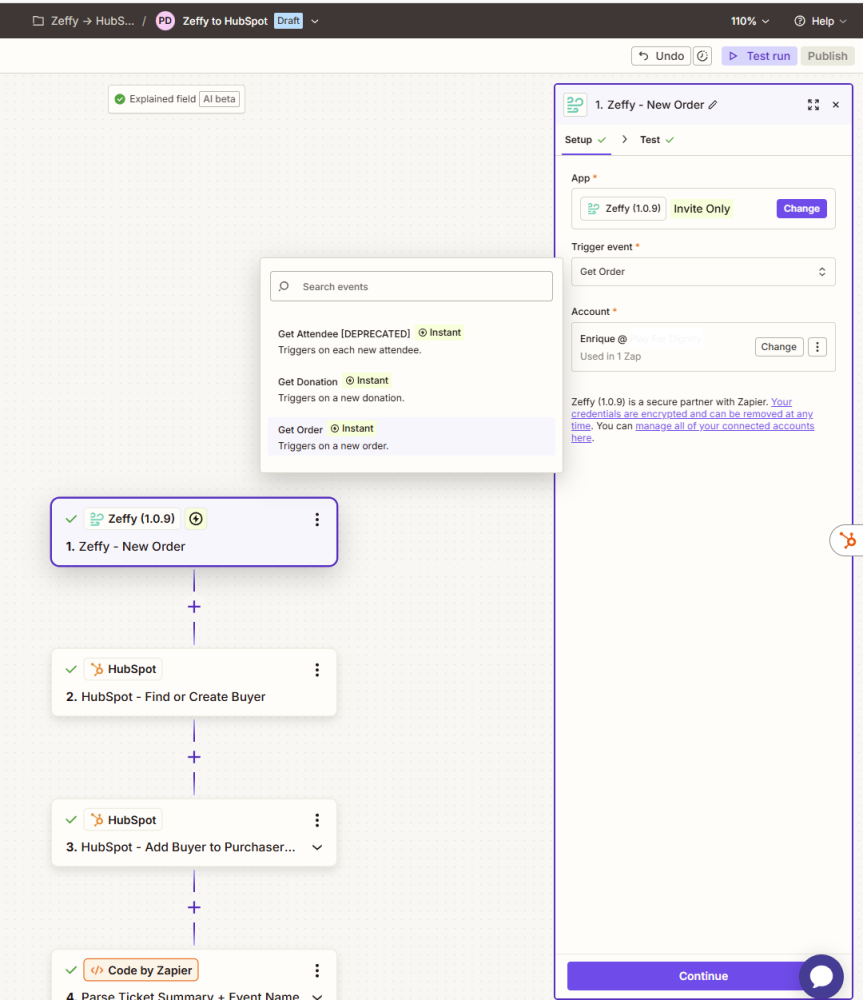Expand the Zap title dropdown chevron

[315, 21]
